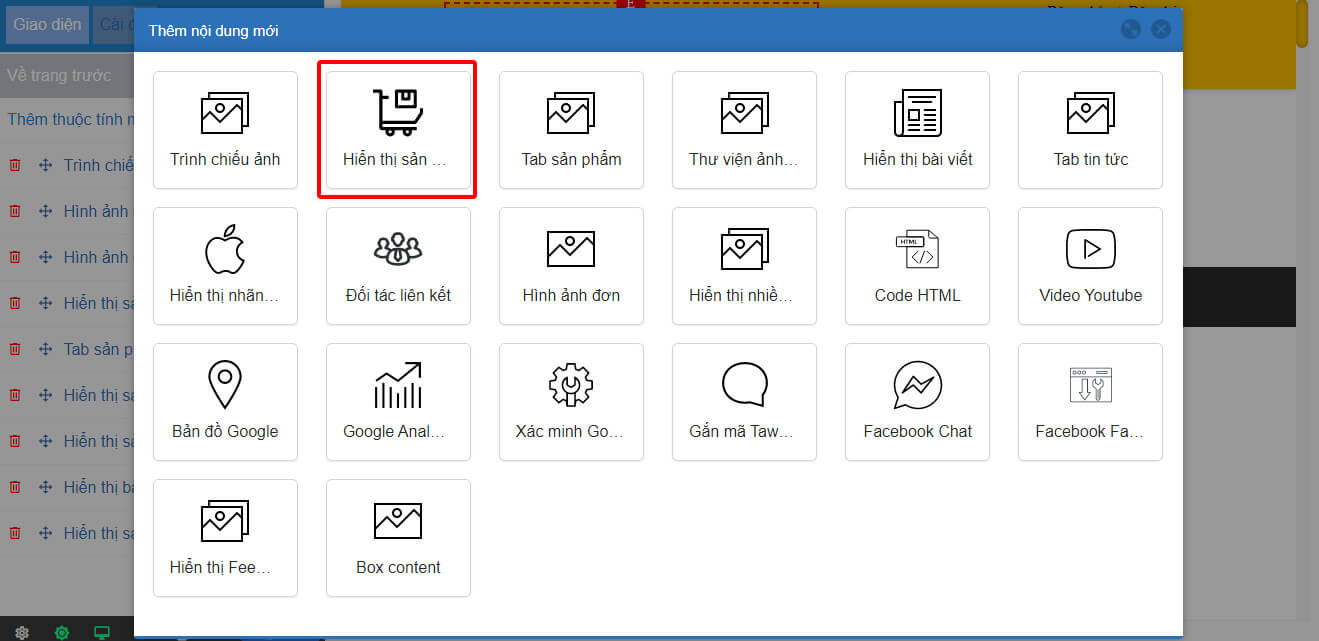The height and width of the screenshot is (641, 1319).
Task: Add the Video Youtube block
Action: (1090, 266)
